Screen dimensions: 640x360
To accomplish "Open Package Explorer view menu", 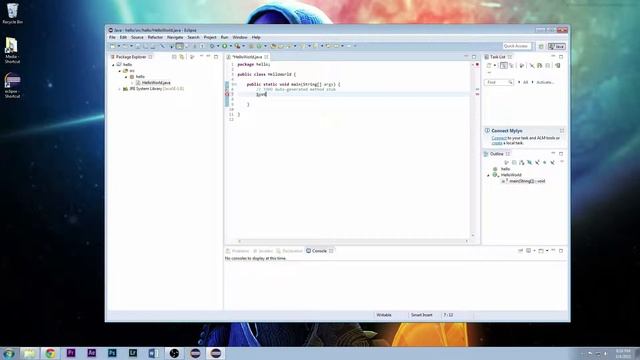I will click(x=201, y=57).
